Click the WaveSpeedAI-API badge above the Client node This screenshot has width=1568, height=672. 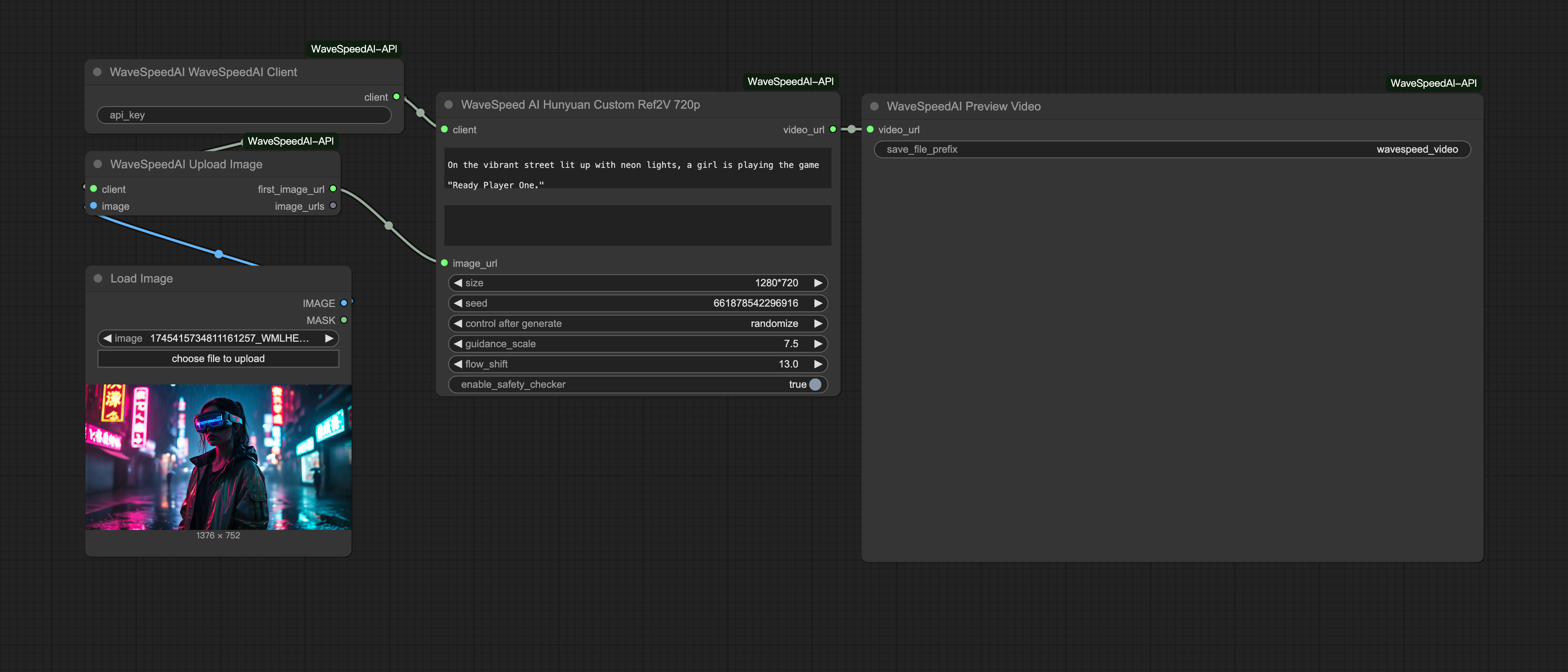(x=354, y=48)
